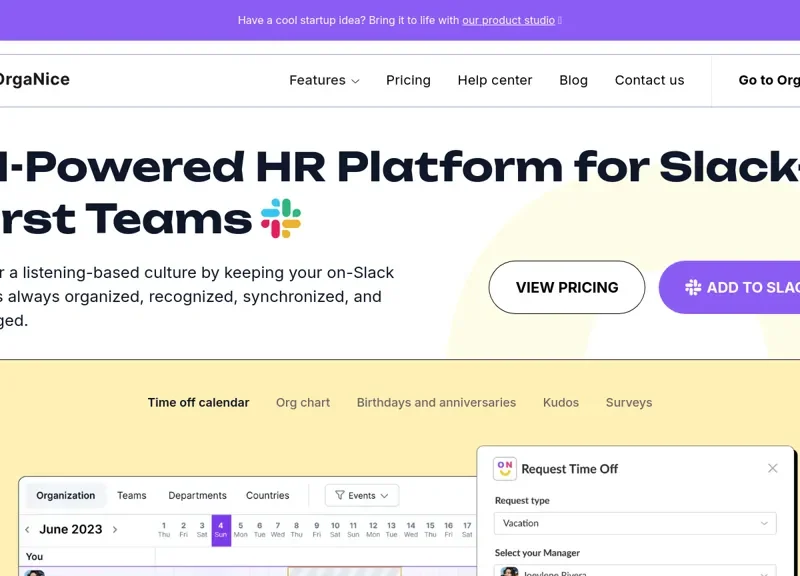Go to previous month in calendar
The image size is (800, 576).
click(27, 530)
